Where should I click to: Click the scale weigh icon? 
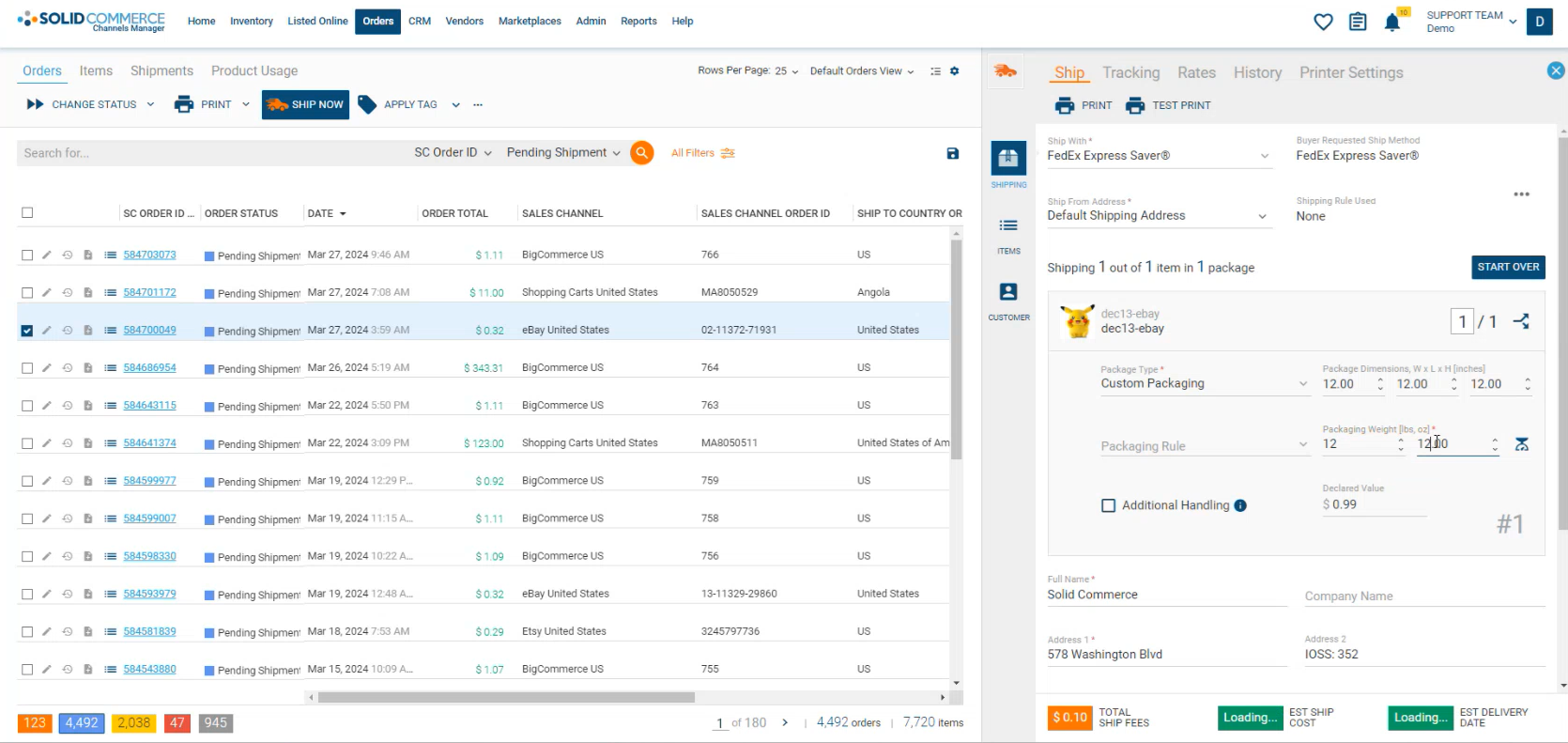tap(1522, 443)
